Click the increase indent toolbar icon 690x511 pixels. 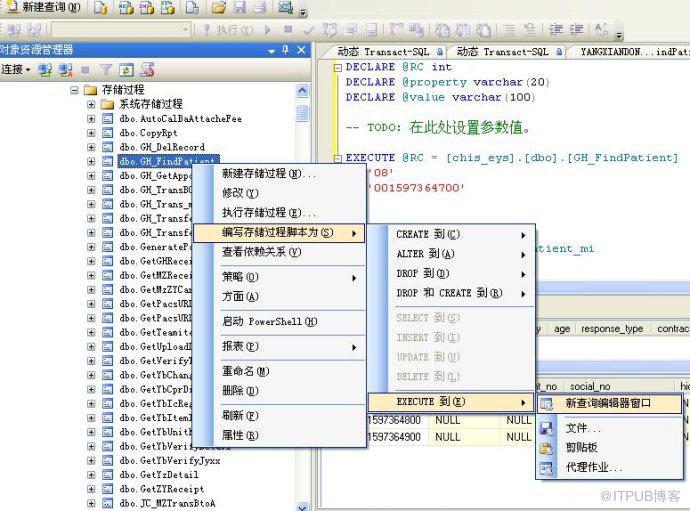(x=576, y=30)
